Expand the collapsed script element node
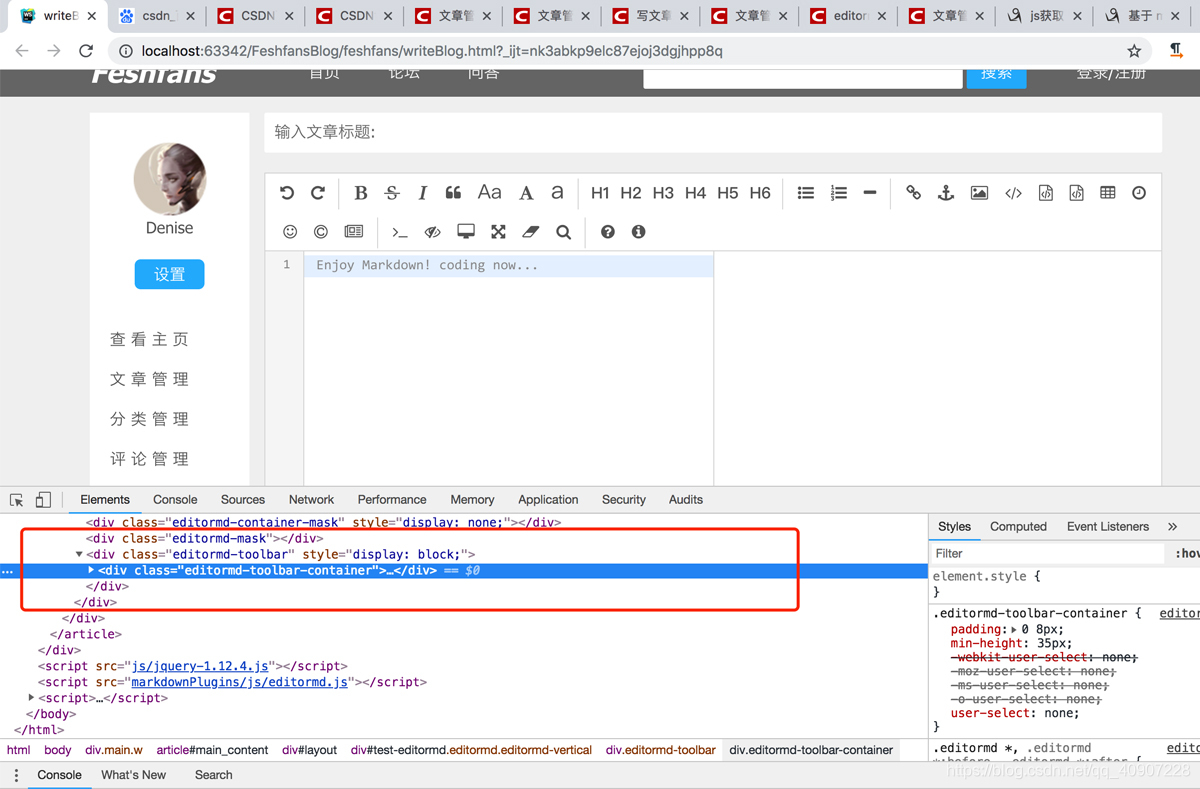 (x=31, y=698)
